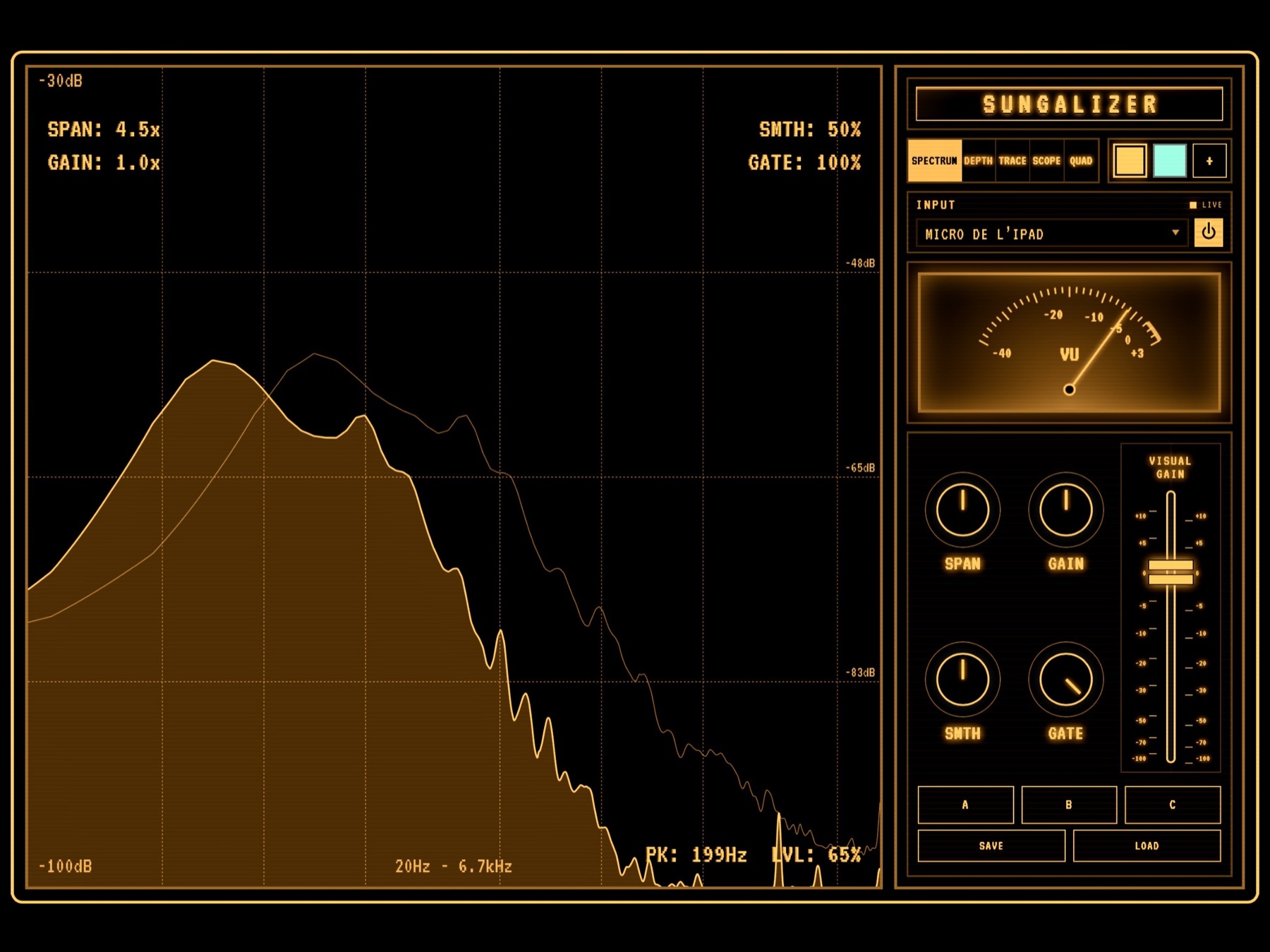Select the cyan color swatch

click(1169, 161)
